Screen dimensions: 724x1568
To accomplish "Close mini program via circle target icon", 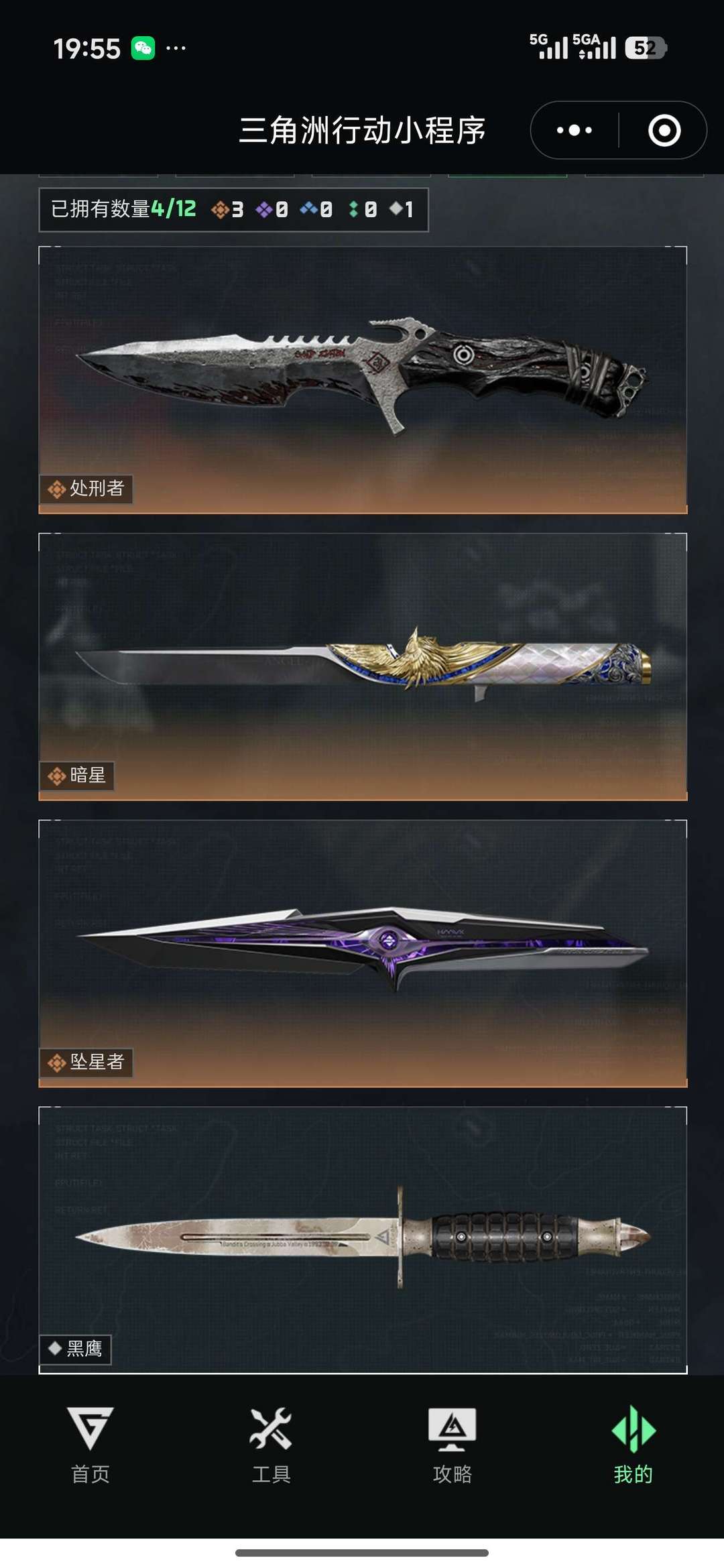I will coord(664,130).
